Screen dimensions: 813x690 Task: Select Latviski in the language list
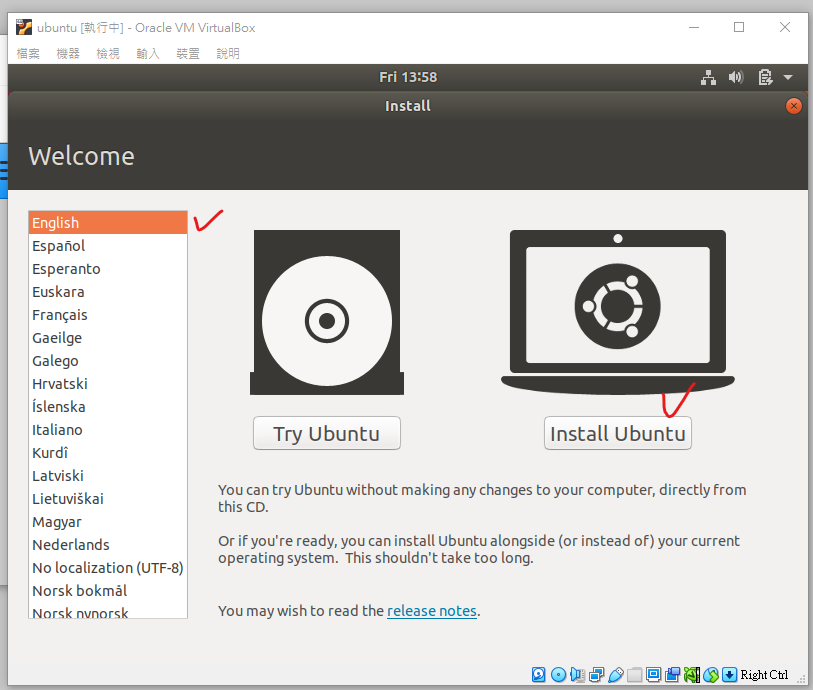coord(108,475)
